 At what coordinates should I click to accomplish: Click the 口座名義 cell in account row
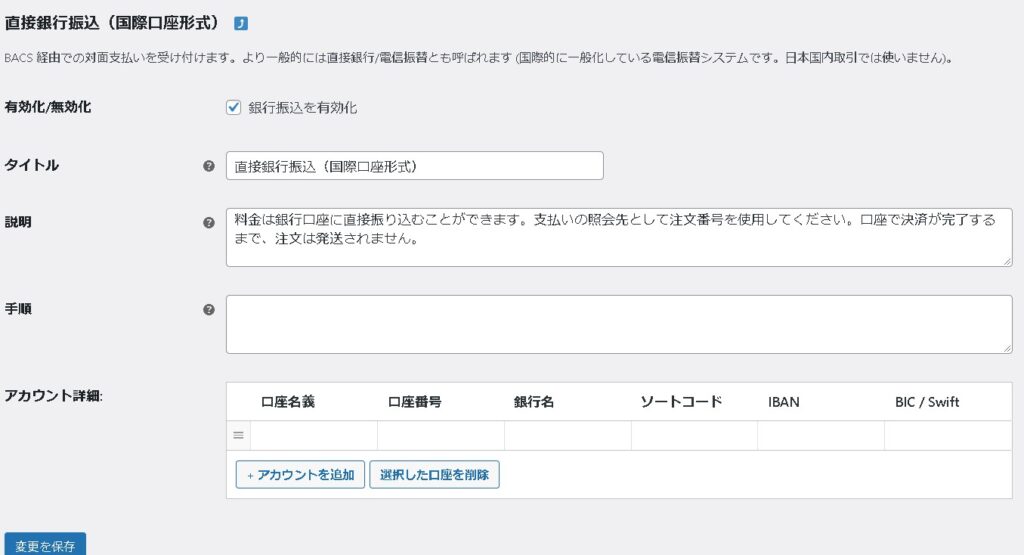tap(313, 435)
